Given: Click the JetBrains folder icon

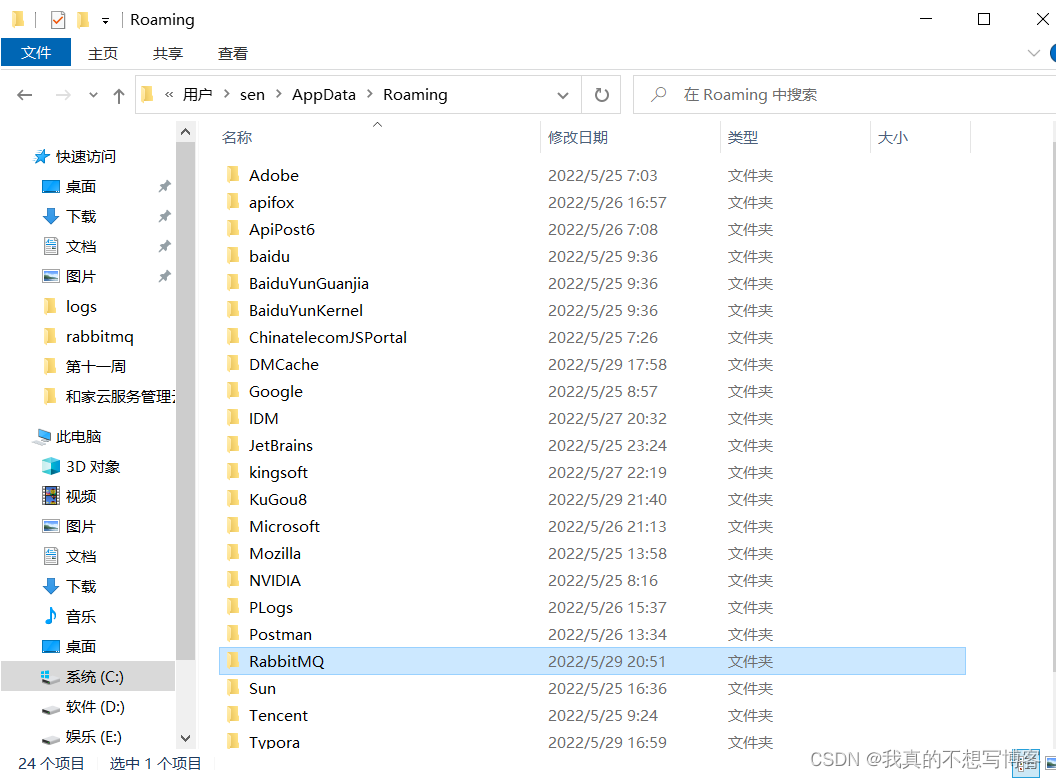Looking at the screenshot, I should [233, 444].
